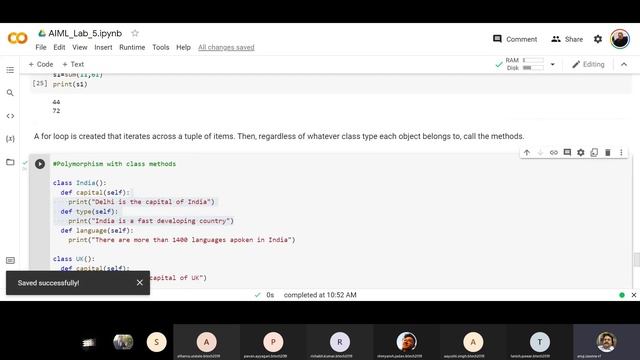Add a new Code cell
Image resolution: width=640 pixels, height=360 pixels.
[x=41, y=64]
